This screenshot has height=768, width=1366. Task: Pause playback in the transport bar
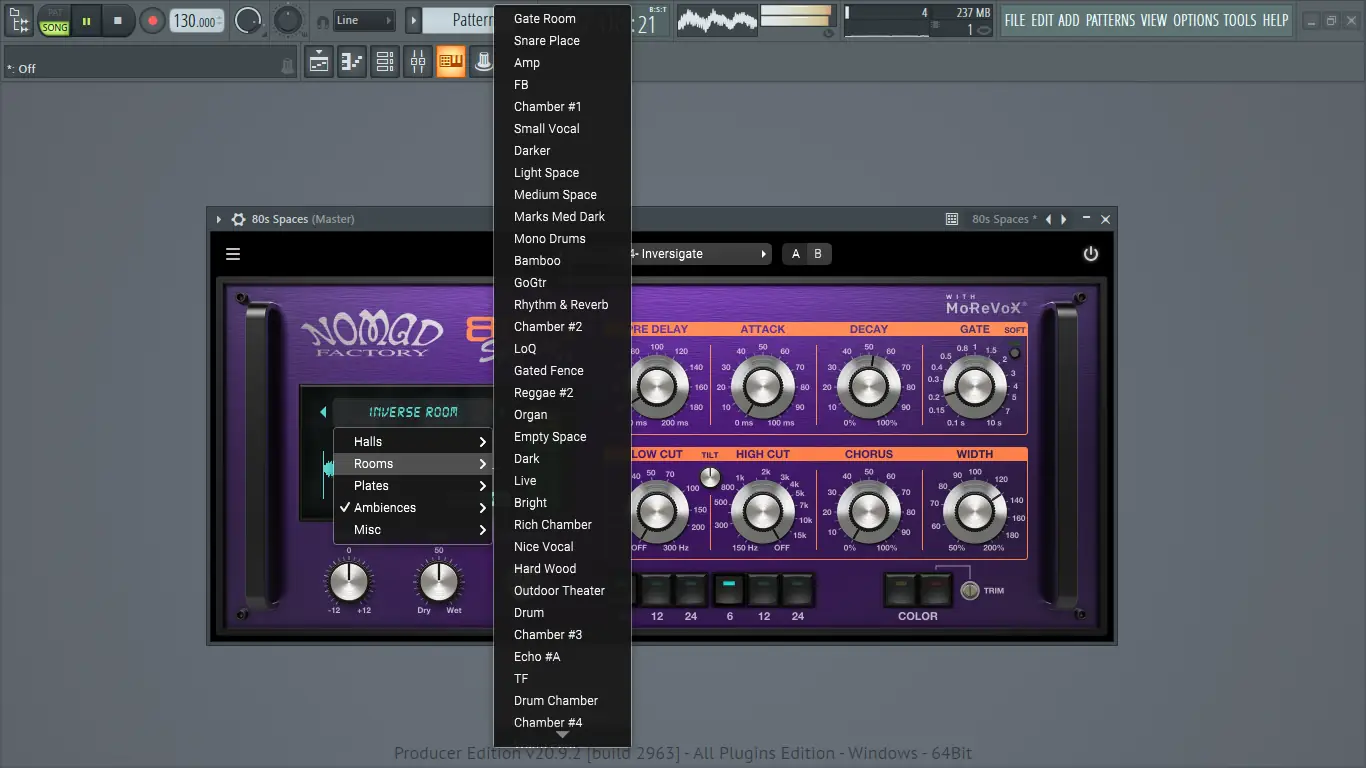point(86,20)
